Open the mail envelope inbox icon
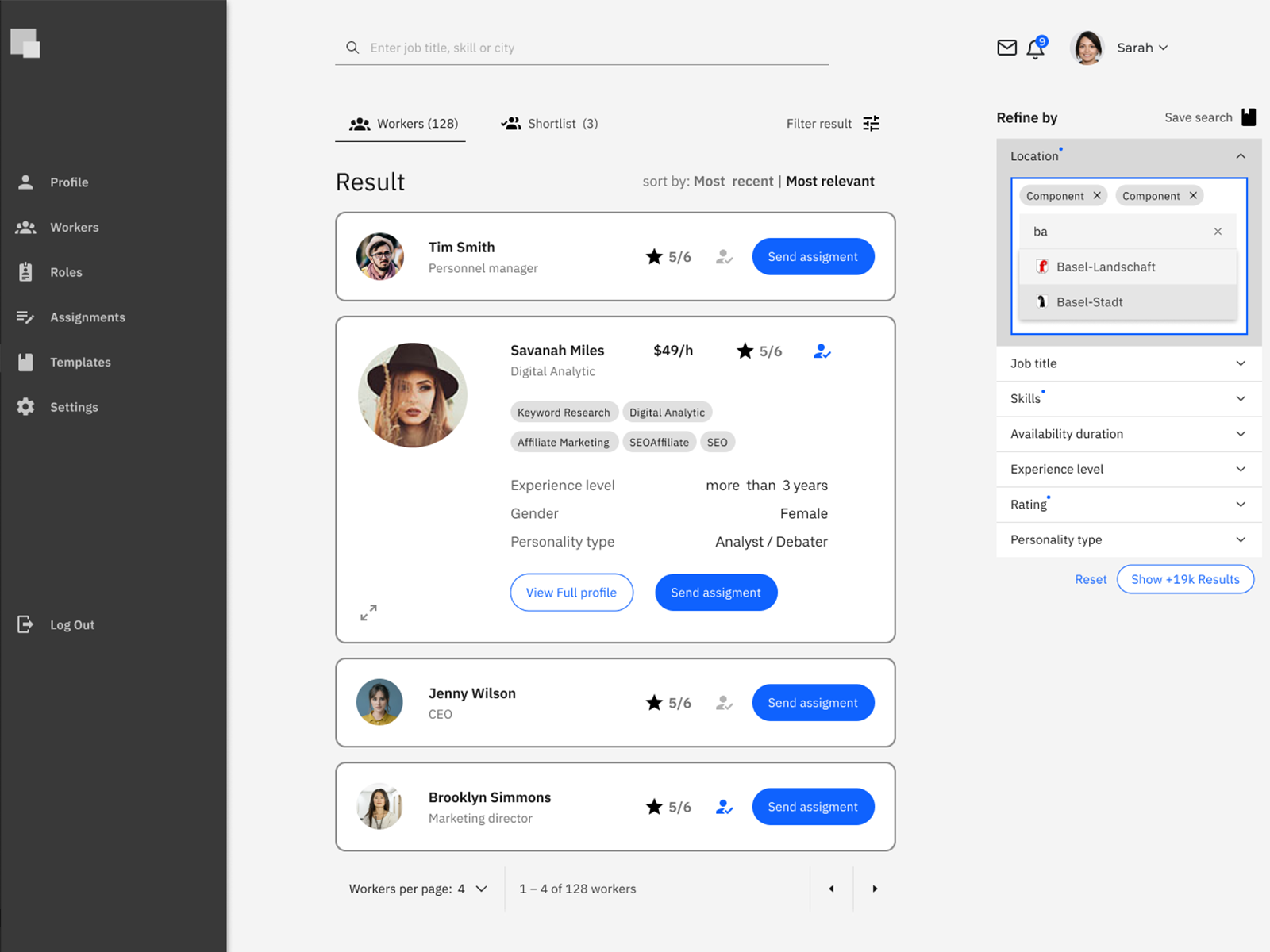Image resolution: width=1270 pixels, height=952 pixels. click(1006, 48)
